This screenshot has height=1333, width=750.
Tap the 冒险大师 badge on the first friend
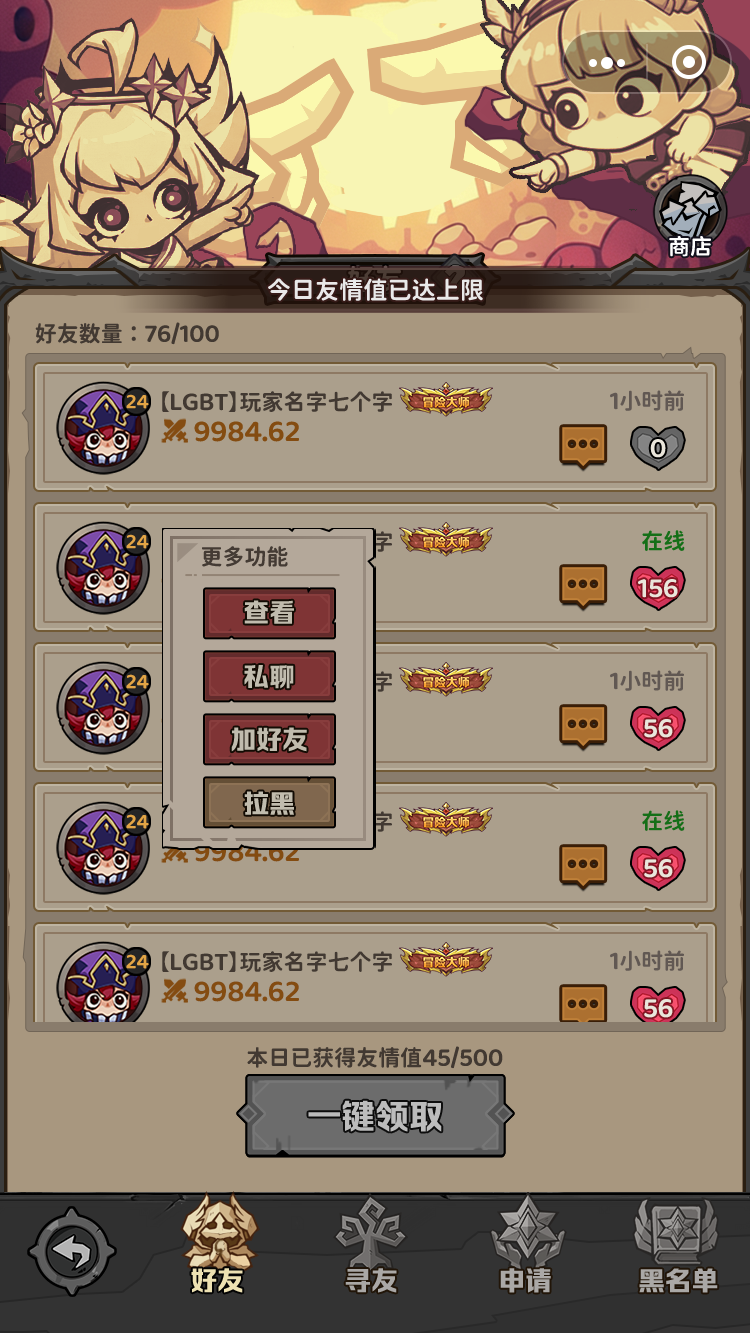[x=447, y=401]
